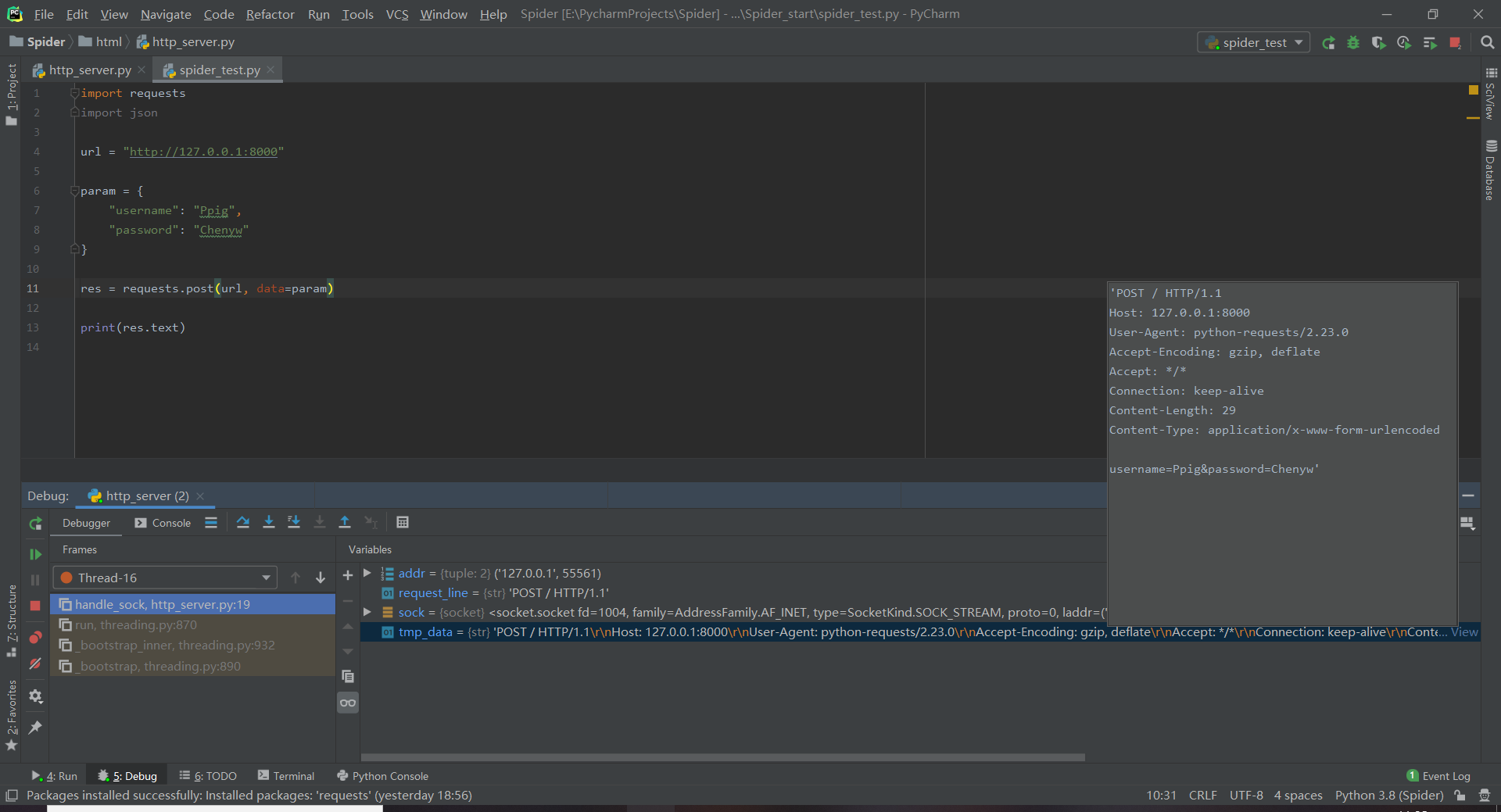Open the Terminal tool window
The height and width of the screenshot is (812, 1501).
(x=286, y=776)
